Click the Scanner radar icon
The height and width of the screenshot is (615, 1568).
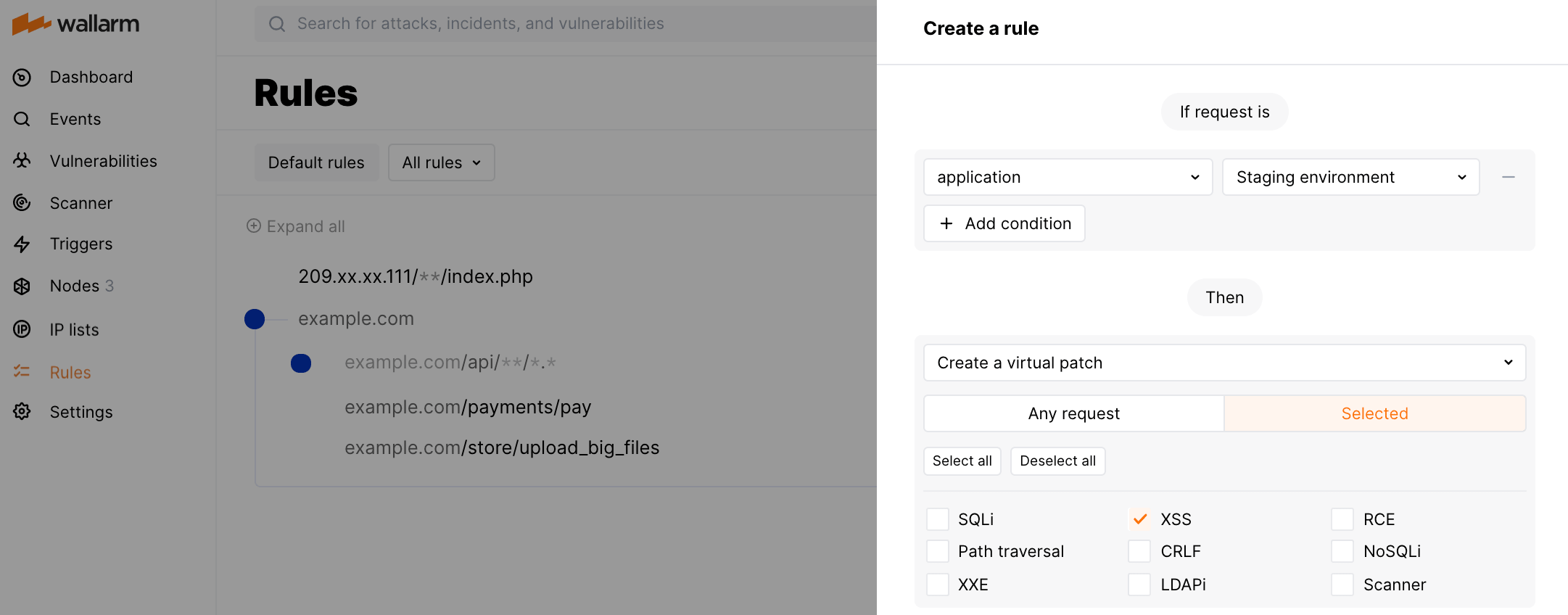click(22, 203)
